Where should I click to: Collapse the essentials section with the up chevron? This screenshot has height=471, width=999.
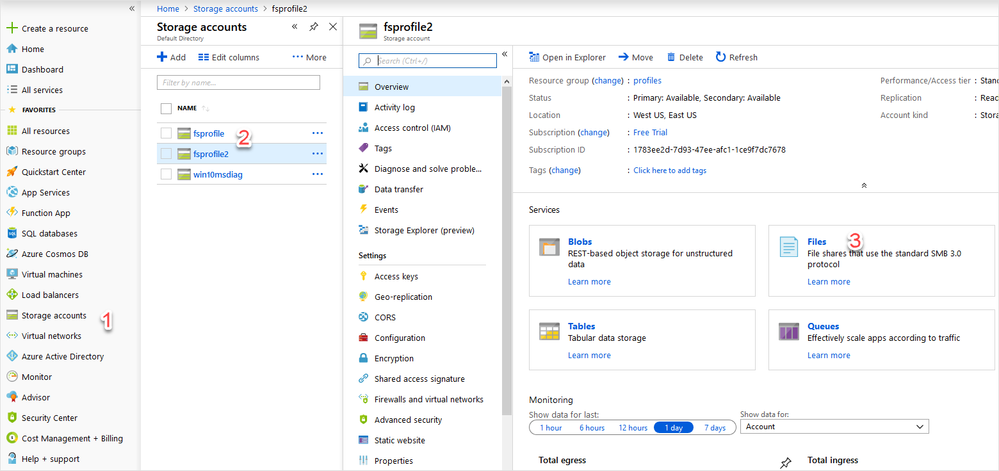864,185
